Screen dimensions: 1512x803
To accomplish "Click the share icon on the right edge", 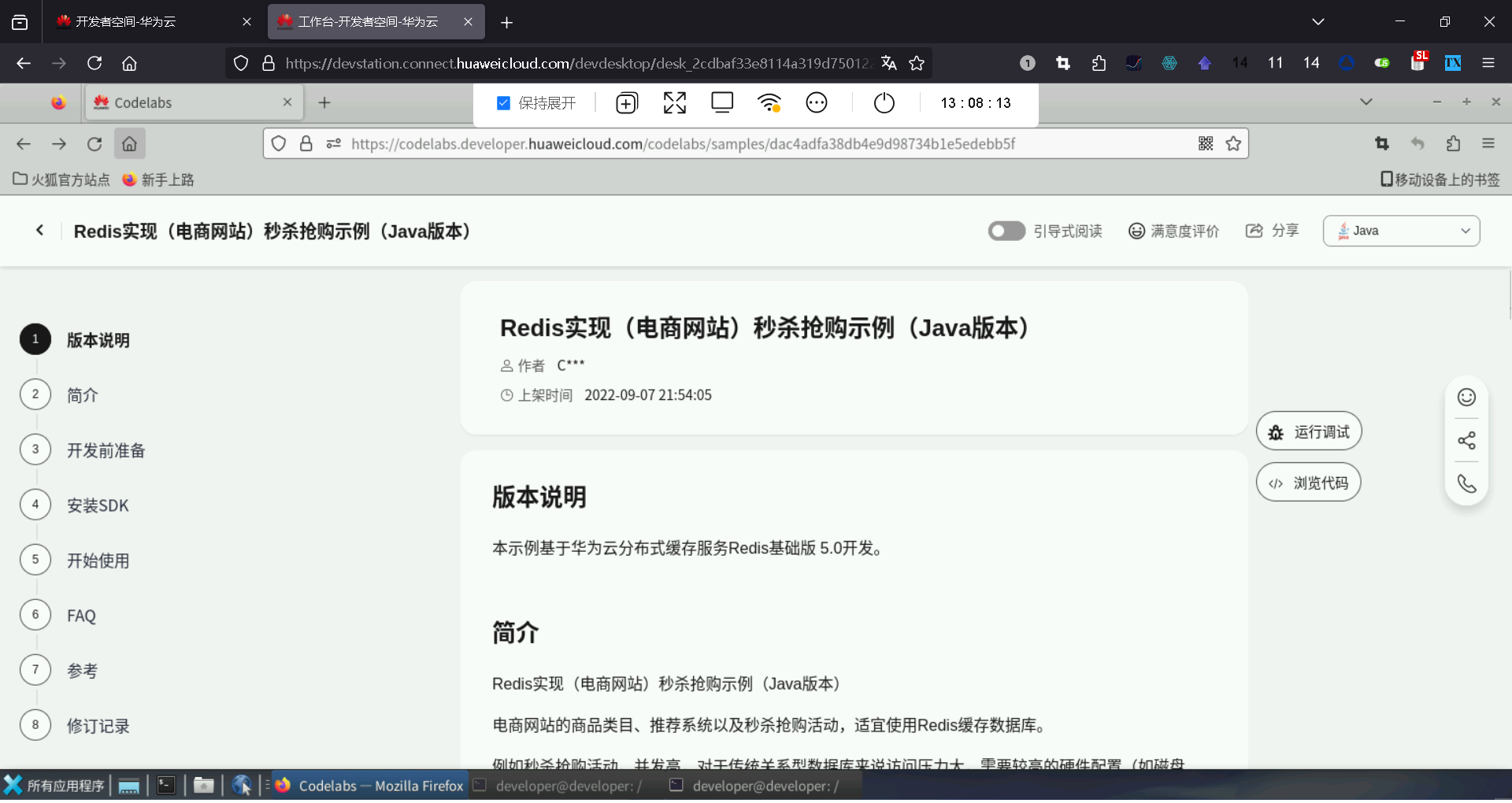I will [x=1466, y=440].
